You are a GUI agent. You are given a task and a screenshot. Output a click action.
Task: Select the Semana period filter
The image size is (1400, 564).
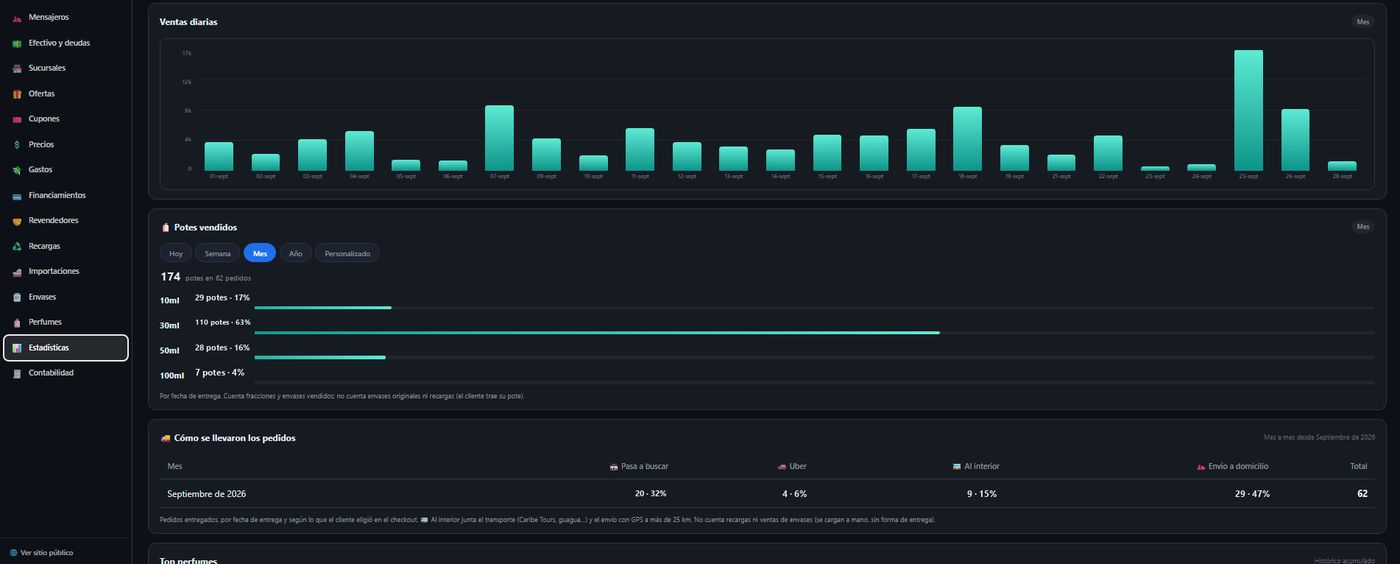(x=218, y=254)
